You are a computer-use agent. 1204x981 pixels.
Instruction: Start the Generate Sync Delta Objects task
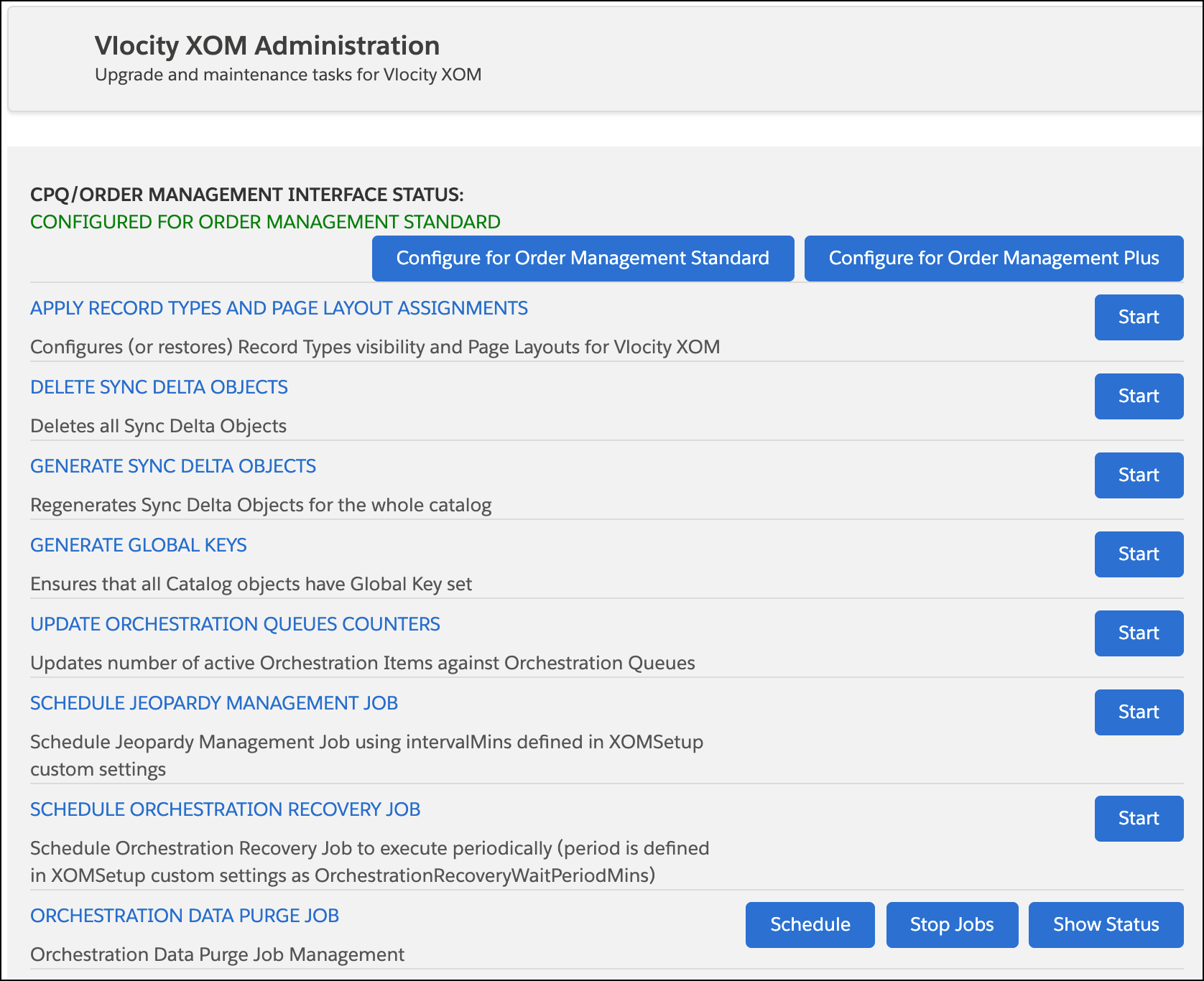click(x=1139, y=475)
